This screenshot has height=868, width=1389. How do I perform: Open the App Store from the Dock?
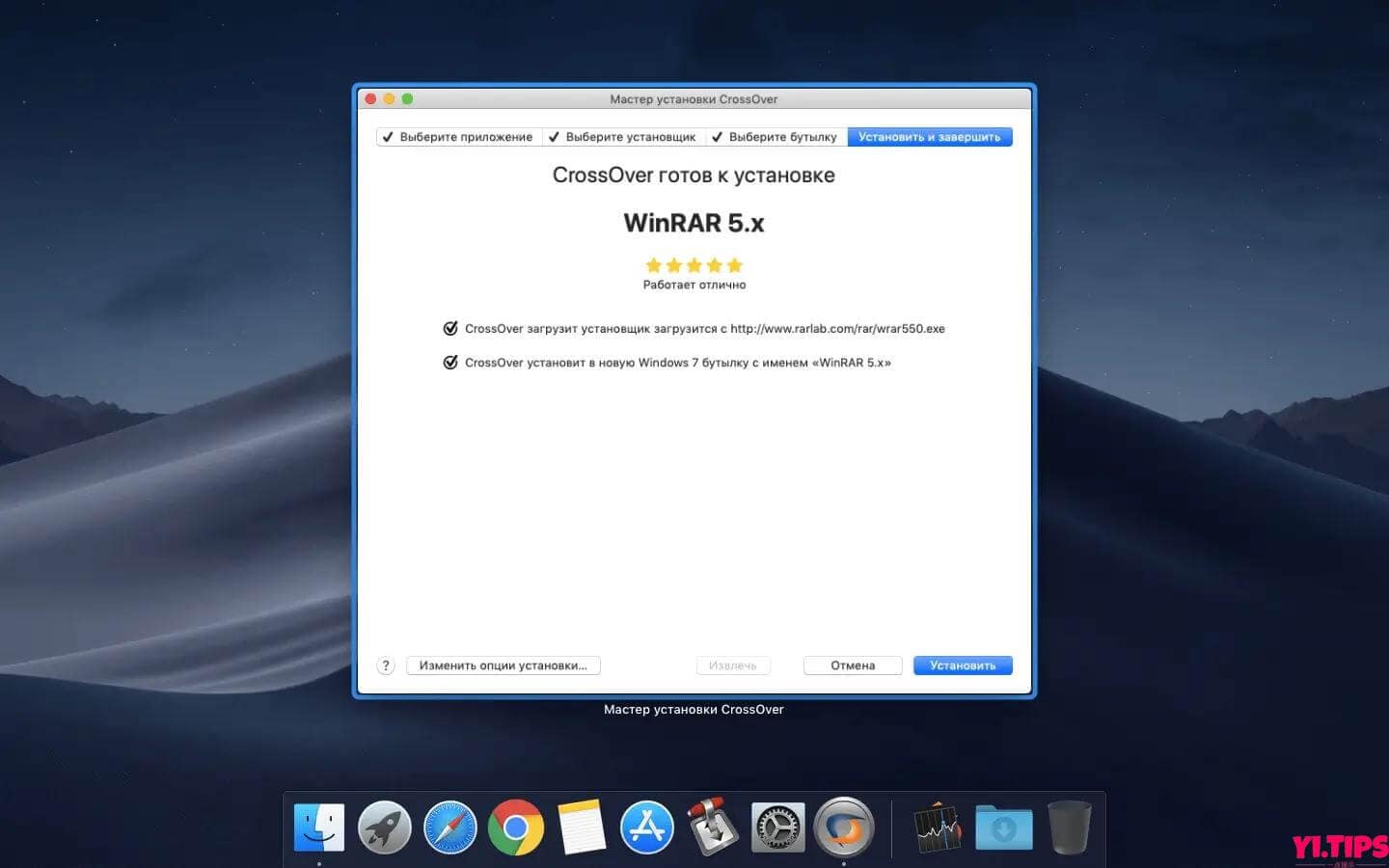pyautogui.click(x=646, y=827)
